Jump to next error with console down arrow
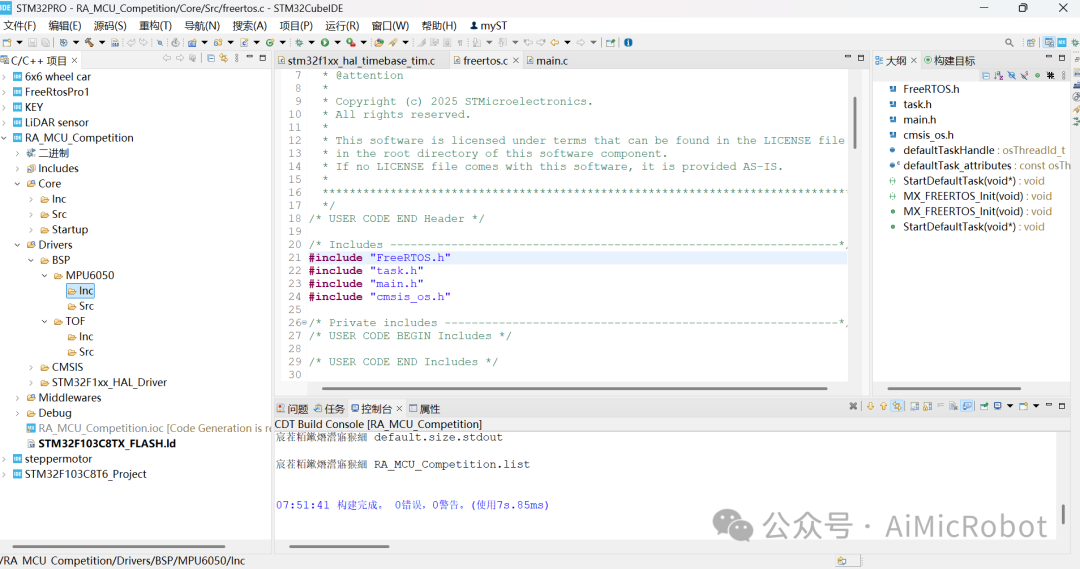The height and width of the screenshot is (569, 1080). point(871,406)
